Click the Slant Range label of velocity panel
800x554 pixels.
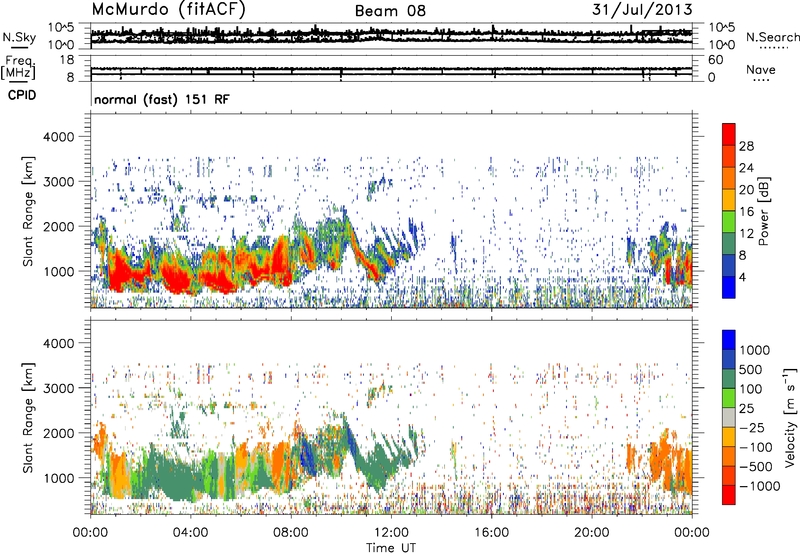click(x=28, y=417)
